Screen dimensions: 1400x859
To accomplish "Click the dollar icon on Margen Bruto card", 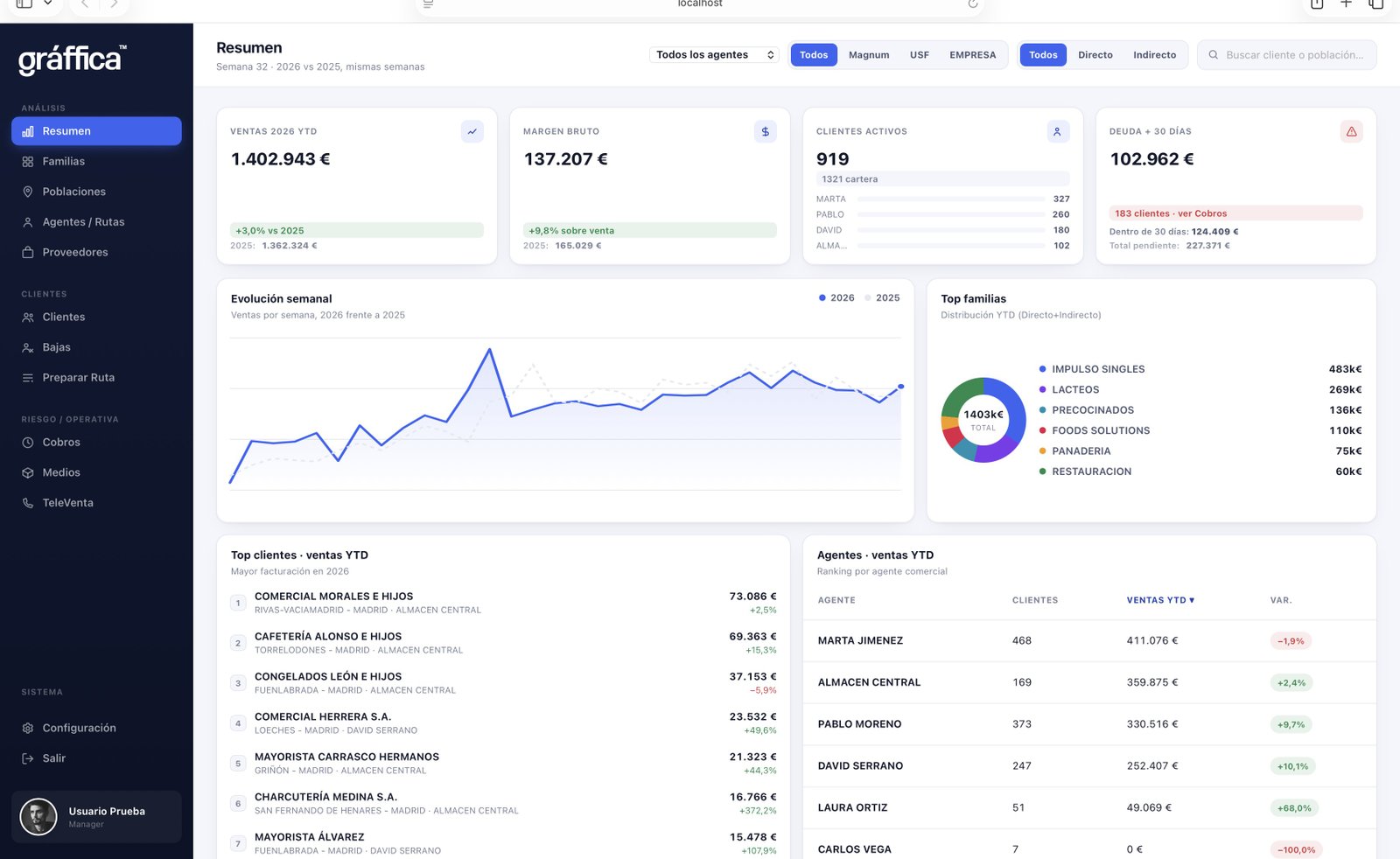I will point(766,131).
